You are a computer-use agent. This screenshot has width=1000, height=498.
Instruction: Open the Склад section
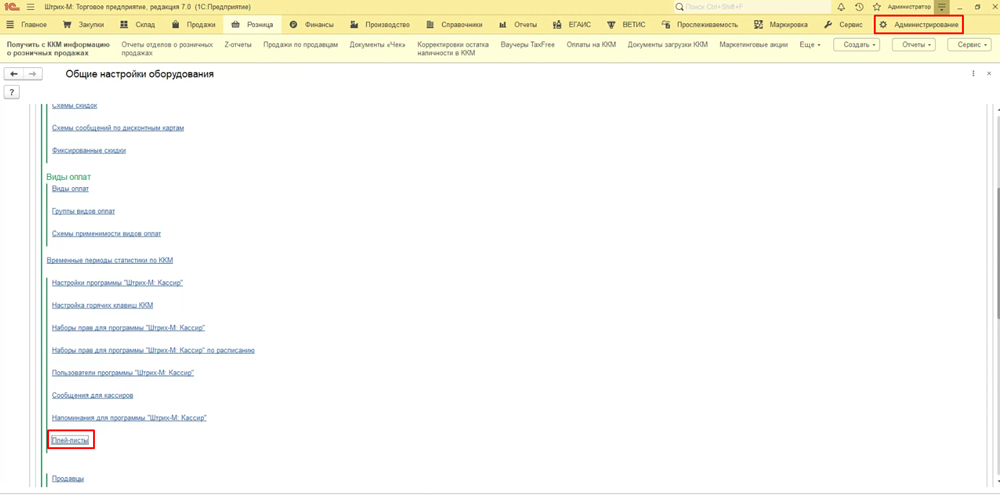138,25
